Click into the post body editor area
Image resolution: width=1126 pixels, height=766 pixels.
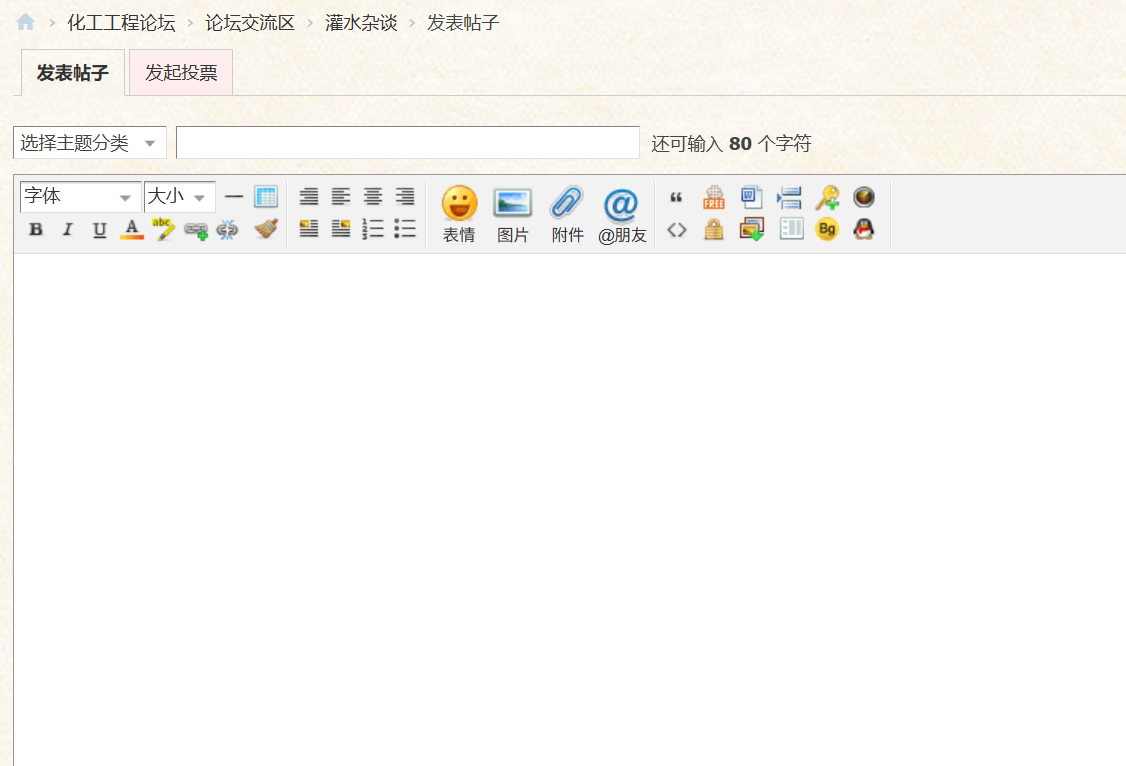569,510
